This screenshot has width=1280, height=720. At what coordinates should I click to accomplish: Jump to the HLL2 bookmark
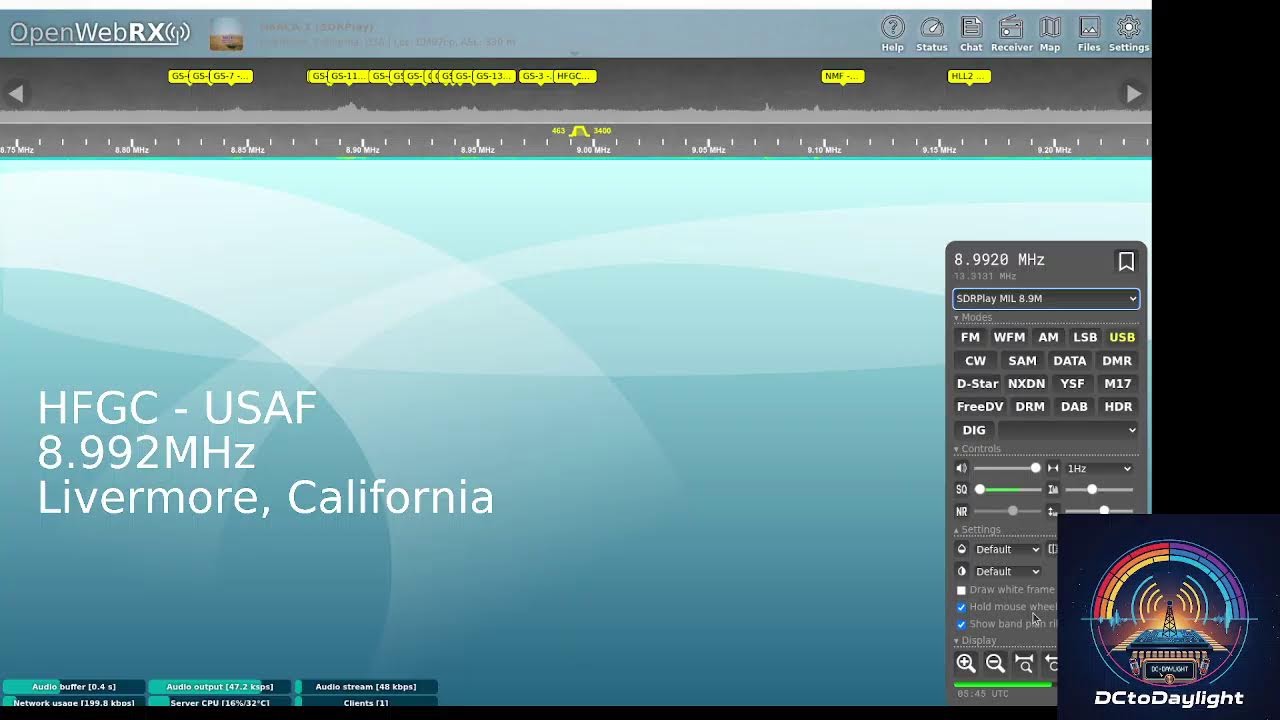tap(969, 76)
